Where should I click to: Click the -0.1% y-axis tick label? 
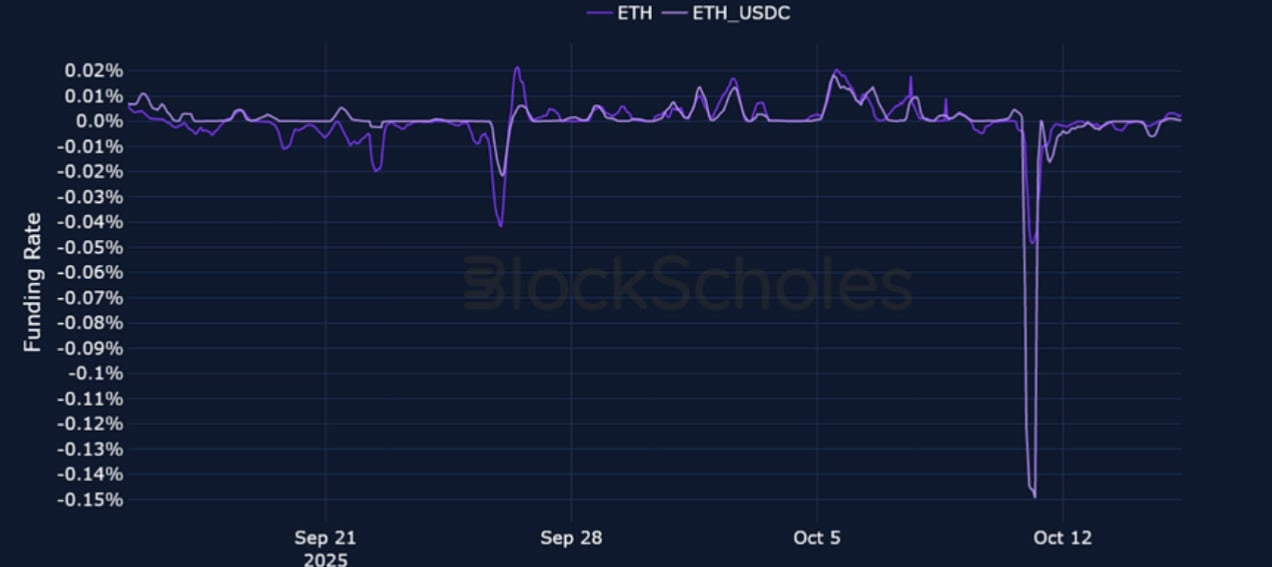tap(96, 373)
